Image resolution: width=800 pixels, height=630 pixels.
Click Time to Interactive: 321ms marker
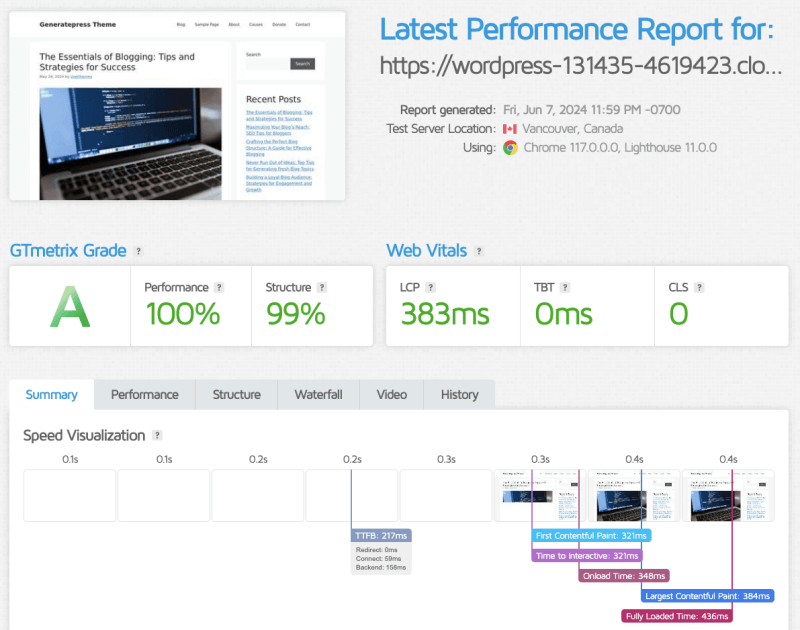pyautogui.click(x=587, y=556)
